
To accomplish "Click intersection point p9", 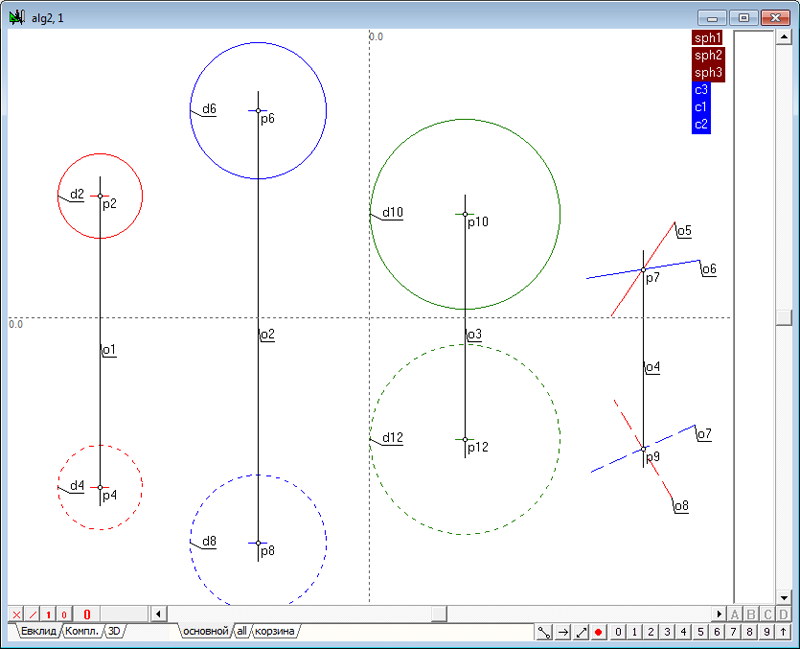I will 643,449.
